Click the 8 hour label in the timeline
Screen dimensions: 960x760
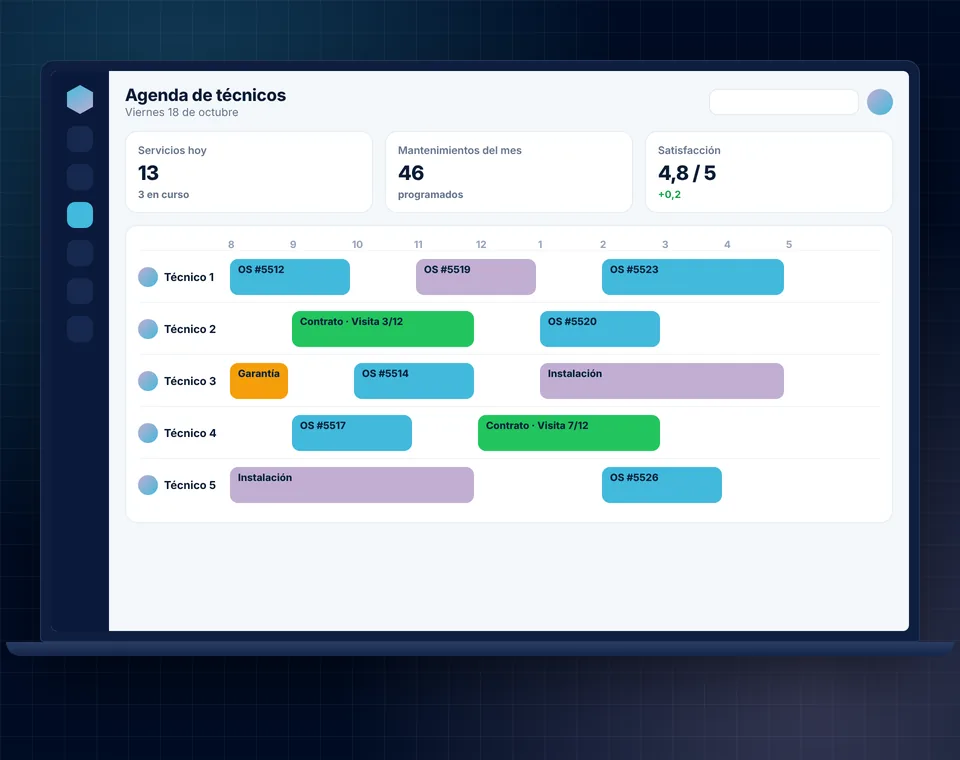pyautogui.click(x=231, y=244)
